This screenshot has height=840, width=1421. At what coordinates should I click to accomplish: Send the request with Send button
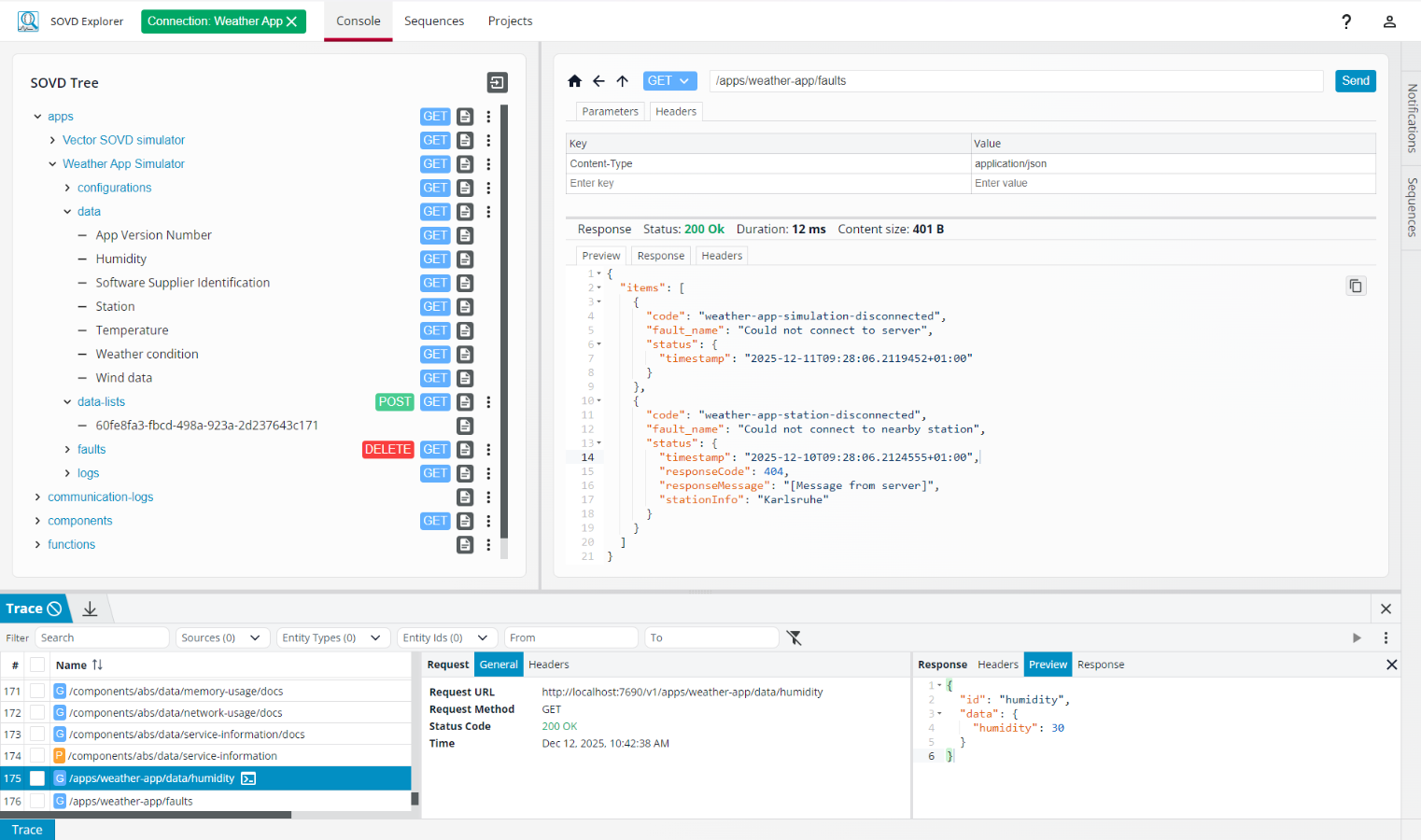point(1356,81)
